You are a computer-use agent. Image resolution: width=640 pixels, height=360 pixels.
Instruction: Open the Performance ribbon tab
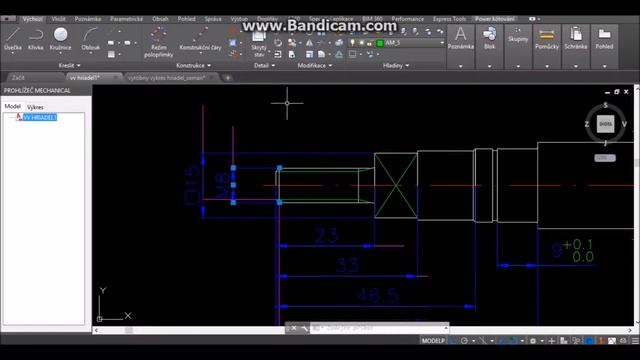click(x=407, y=19)
